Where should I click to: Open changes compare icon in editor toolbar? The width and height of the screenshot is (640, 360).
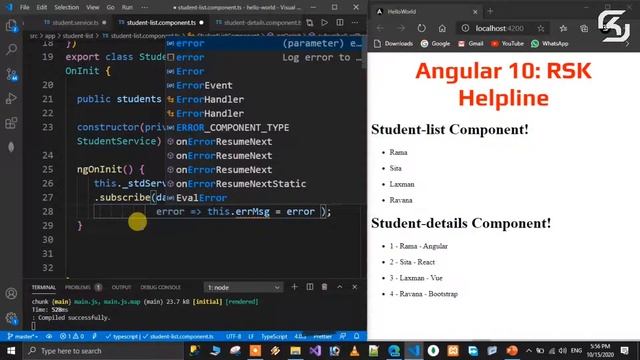[310, 22]
